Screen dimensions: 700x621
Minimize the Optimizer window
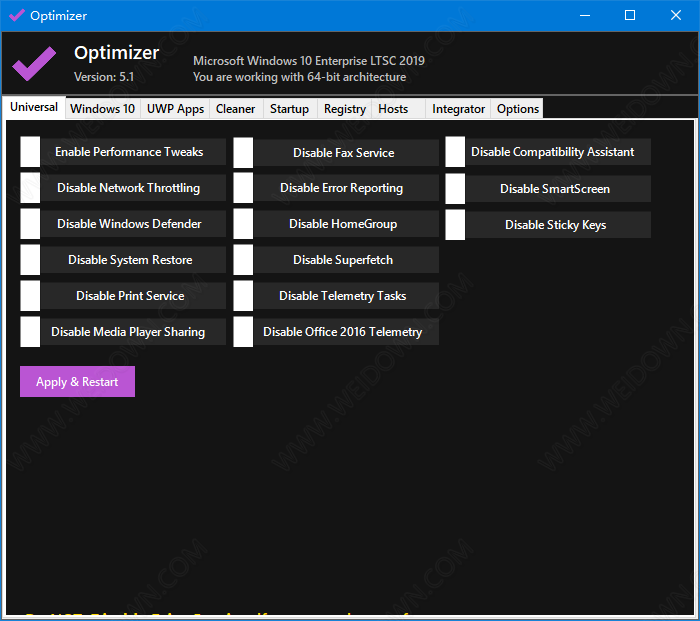[x=585, y=16]
